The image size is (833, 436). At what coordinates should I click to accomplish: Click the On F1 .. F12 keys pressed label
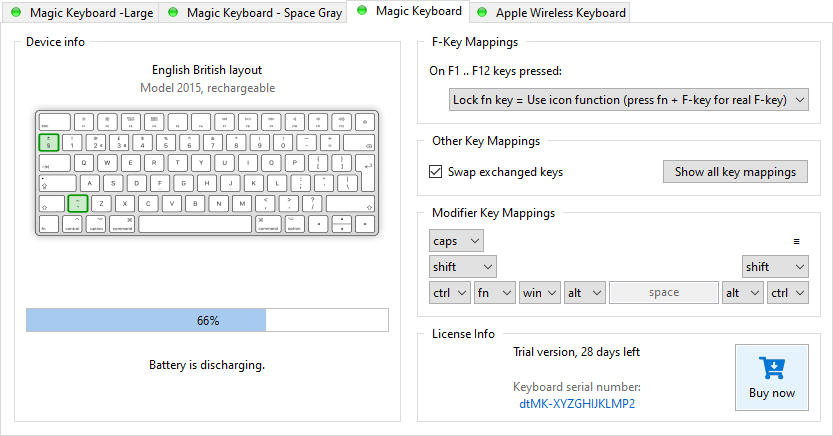tap(496, 71)
